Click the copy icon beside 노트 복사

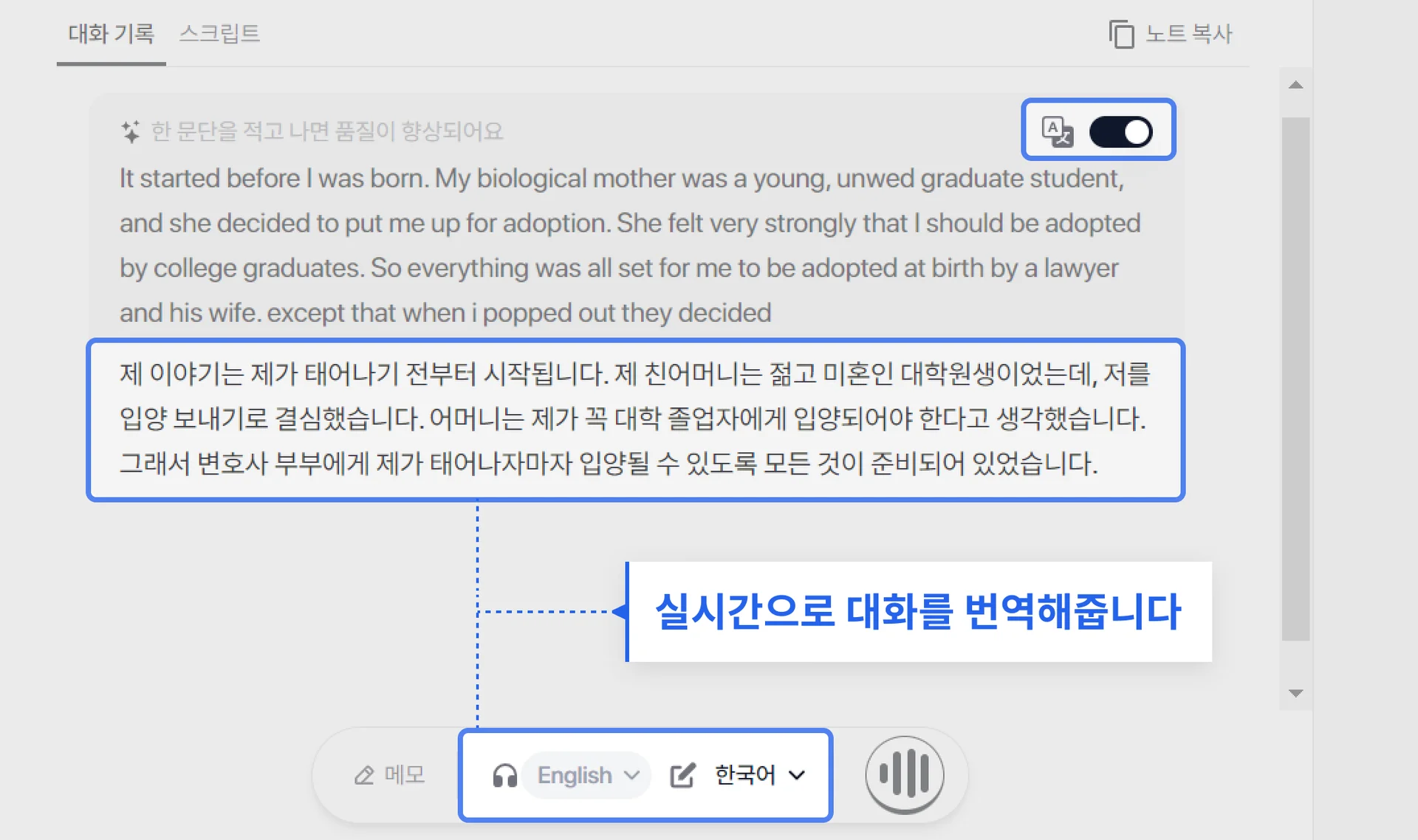pyautogui.click(x=1121, y=34)
